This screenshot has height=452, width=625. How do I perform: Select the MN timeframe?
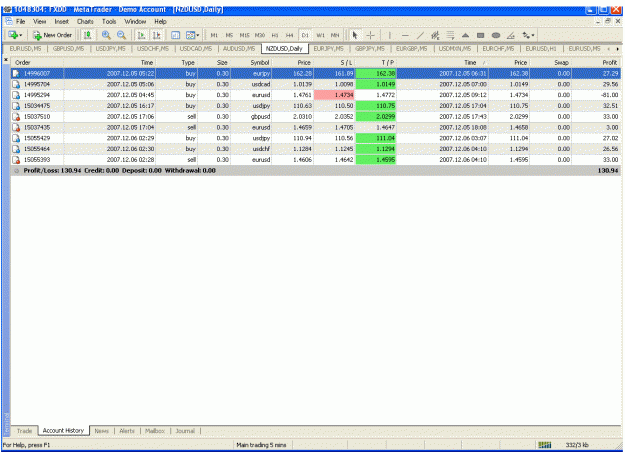point(335,35)
